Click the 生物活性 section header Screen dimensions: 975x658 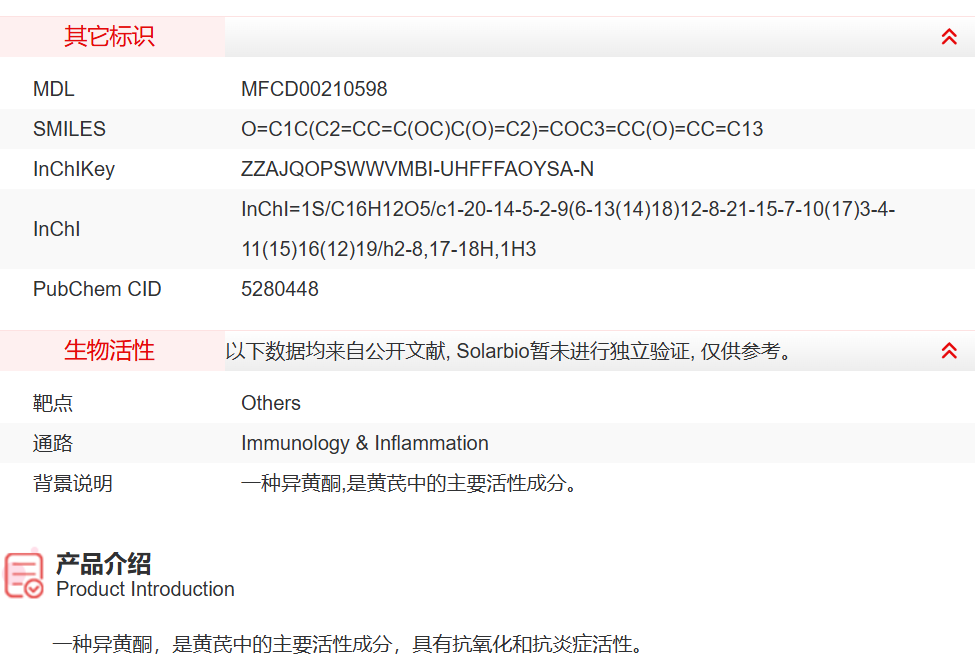110,351
